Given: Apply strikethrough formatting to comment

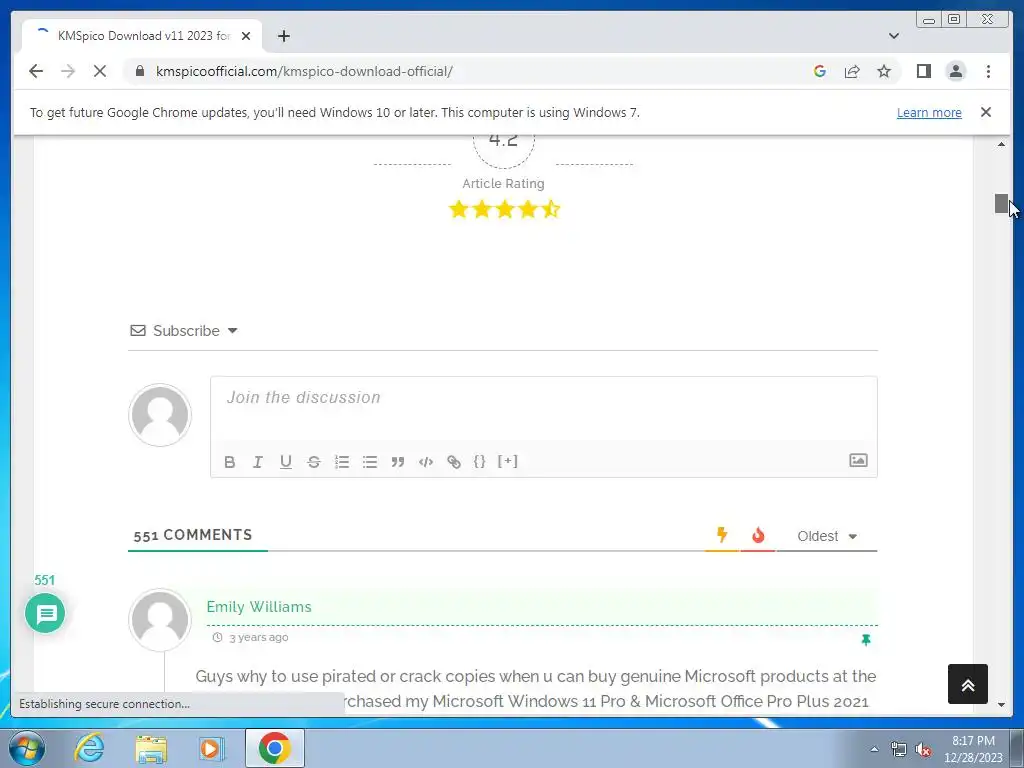Looking at the screenshot, I should point(313,462).
